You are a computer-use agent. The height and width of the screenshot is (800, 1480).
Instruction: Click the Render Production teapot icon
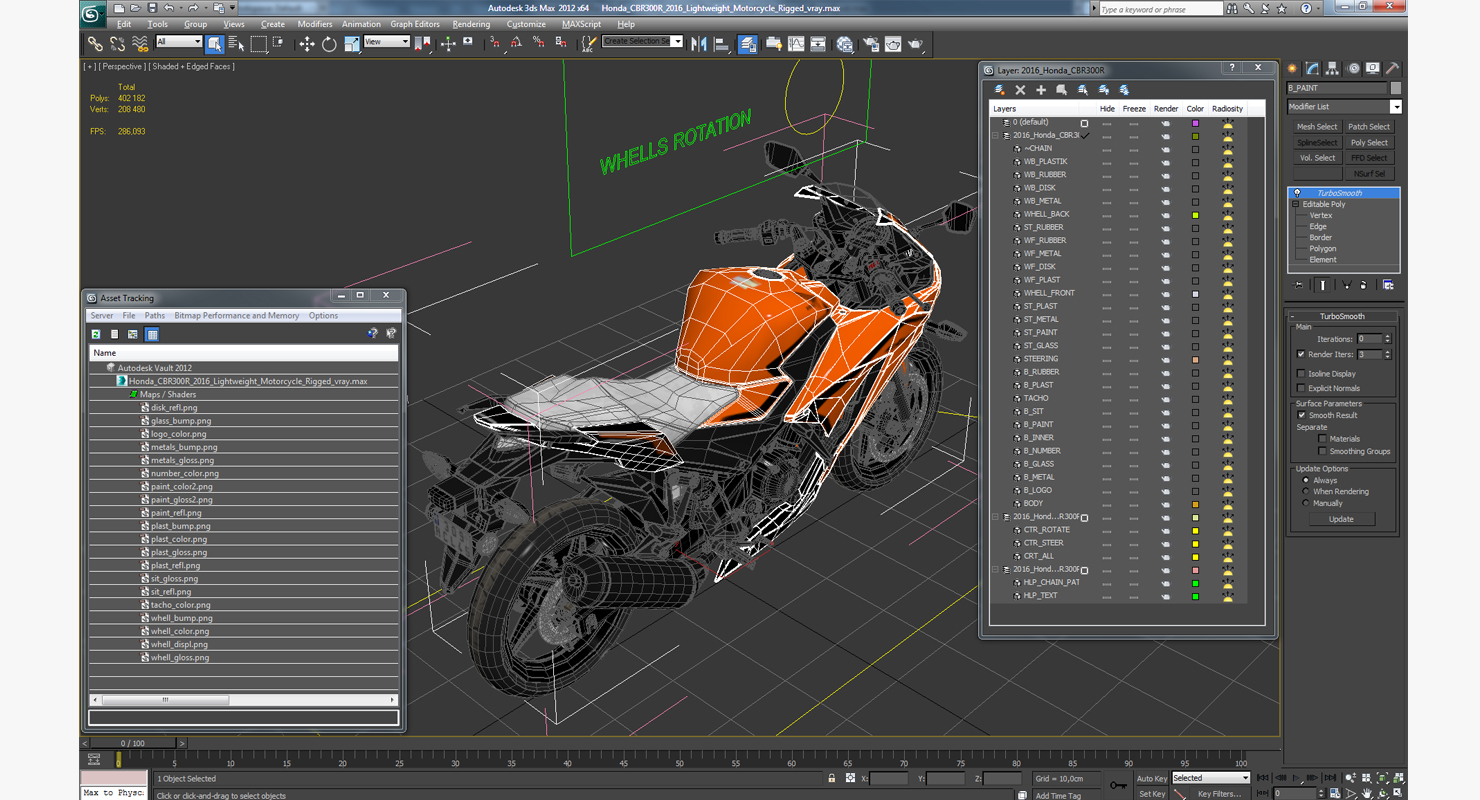coord(915,44)
